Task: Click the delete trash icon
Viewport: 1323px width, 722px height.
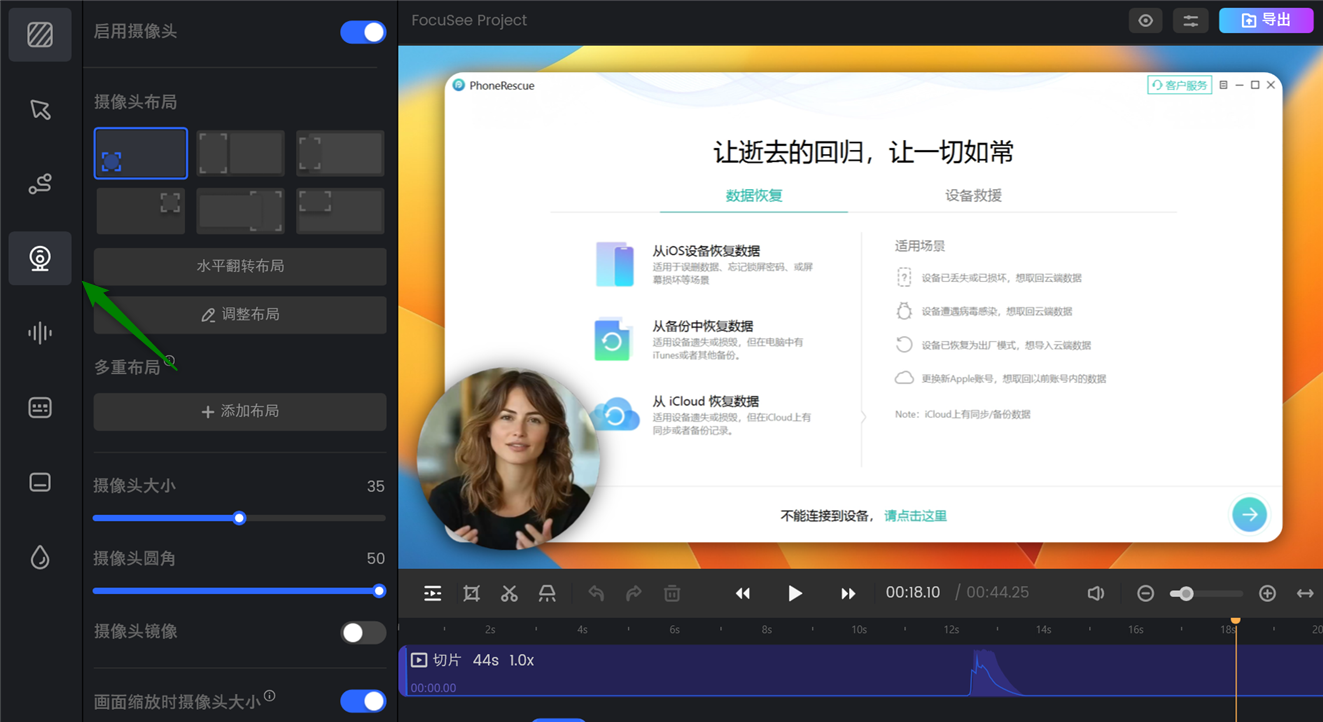Action: 672,593
